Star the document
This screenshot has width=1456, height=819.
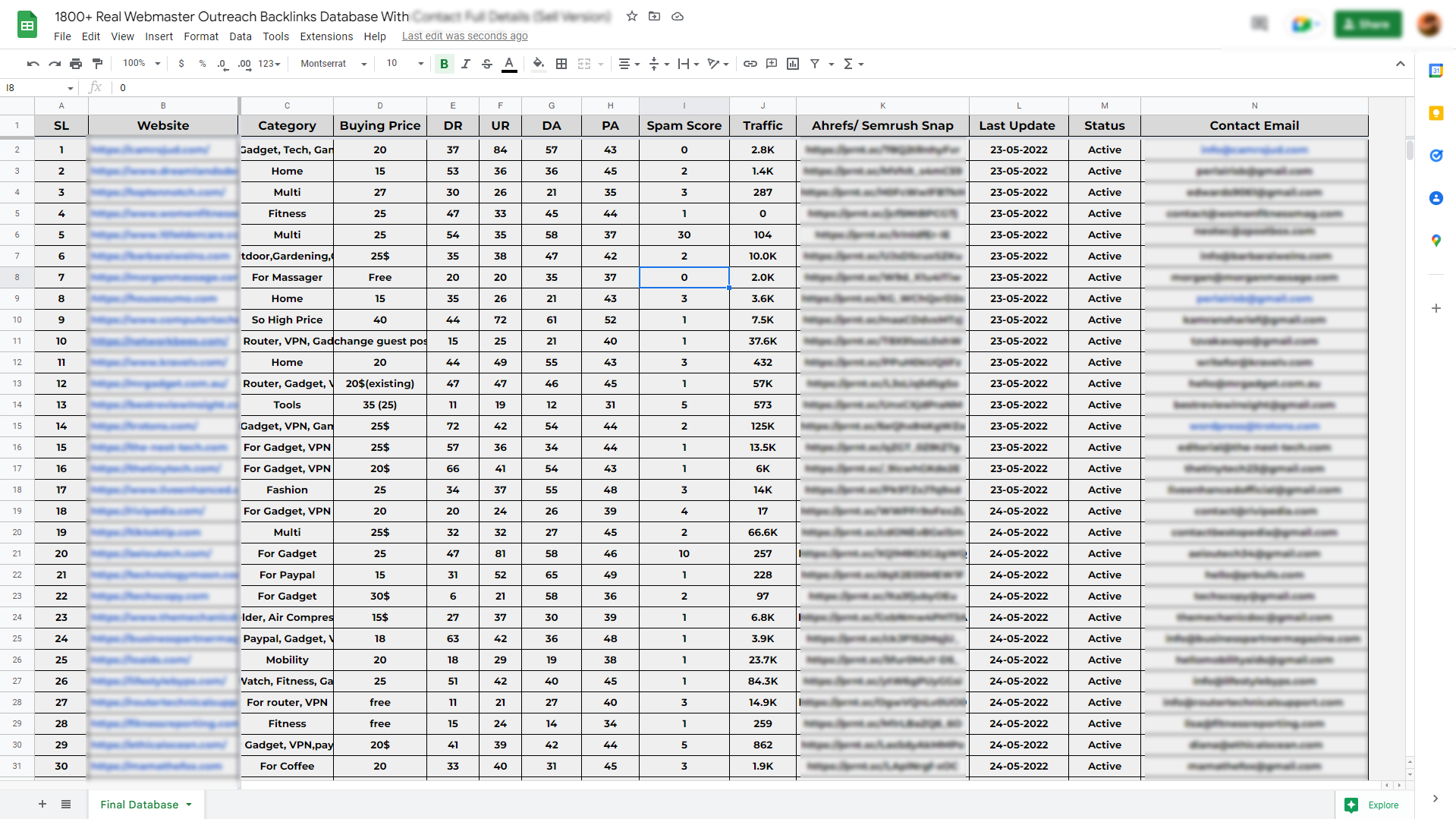coord(632,16)
